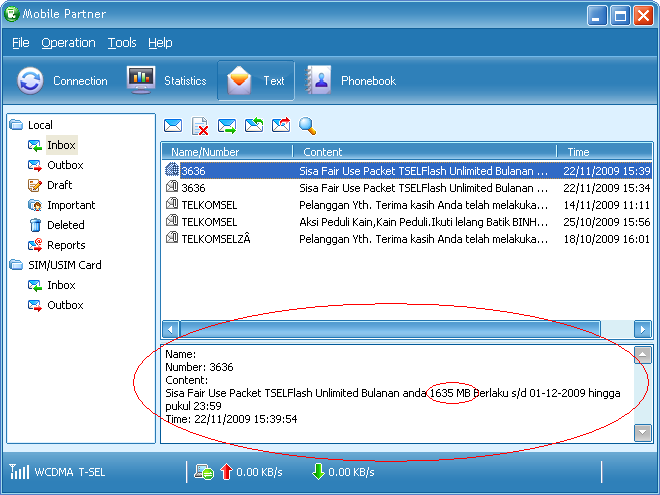Click the network connection status icon
Image resolution: width=660 pixels, height=495 pixels.
pyautogui.click(x=204, y=472)
